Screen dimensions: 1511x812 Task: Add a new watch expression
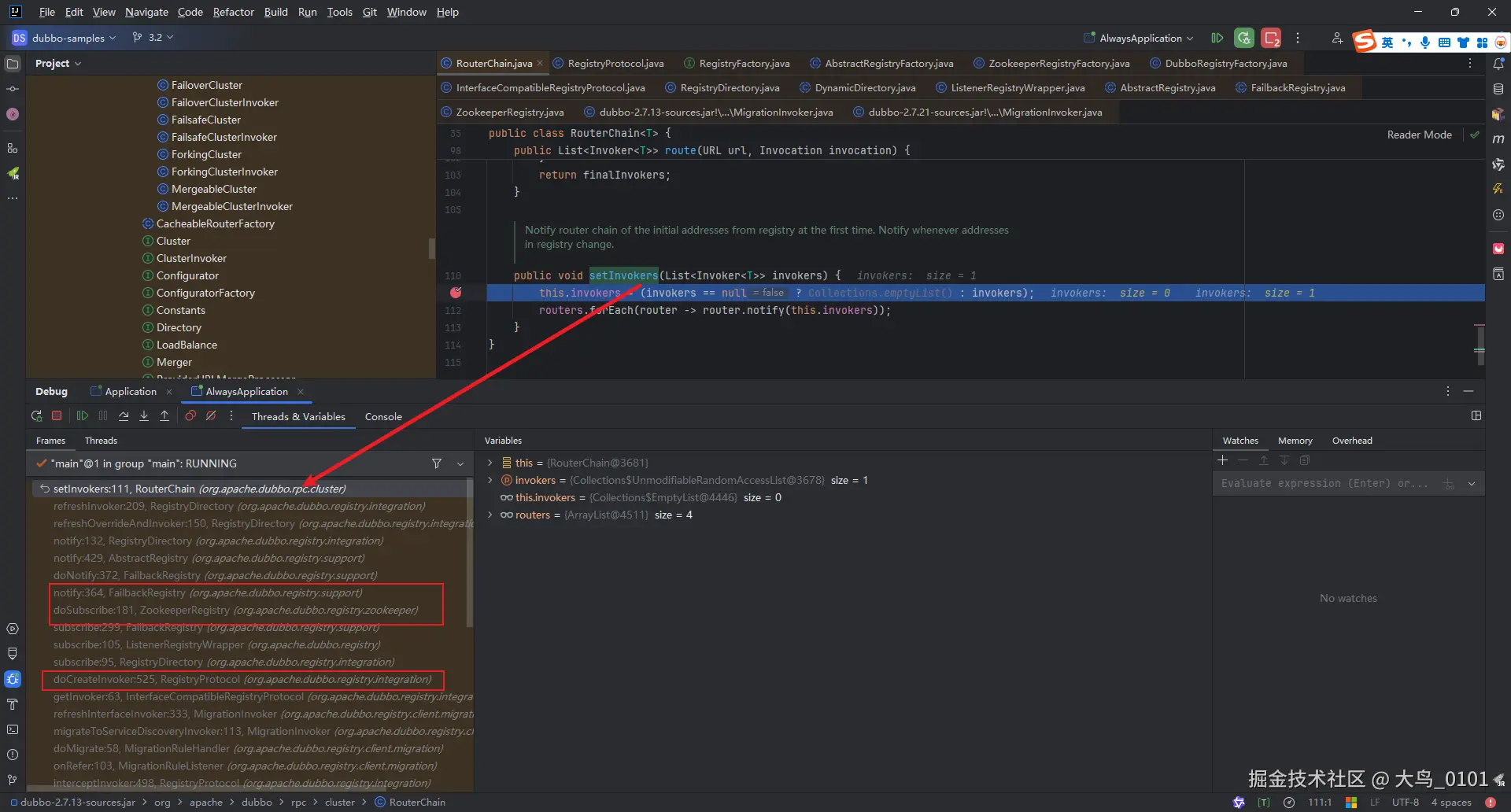(x=1223, y=460)
